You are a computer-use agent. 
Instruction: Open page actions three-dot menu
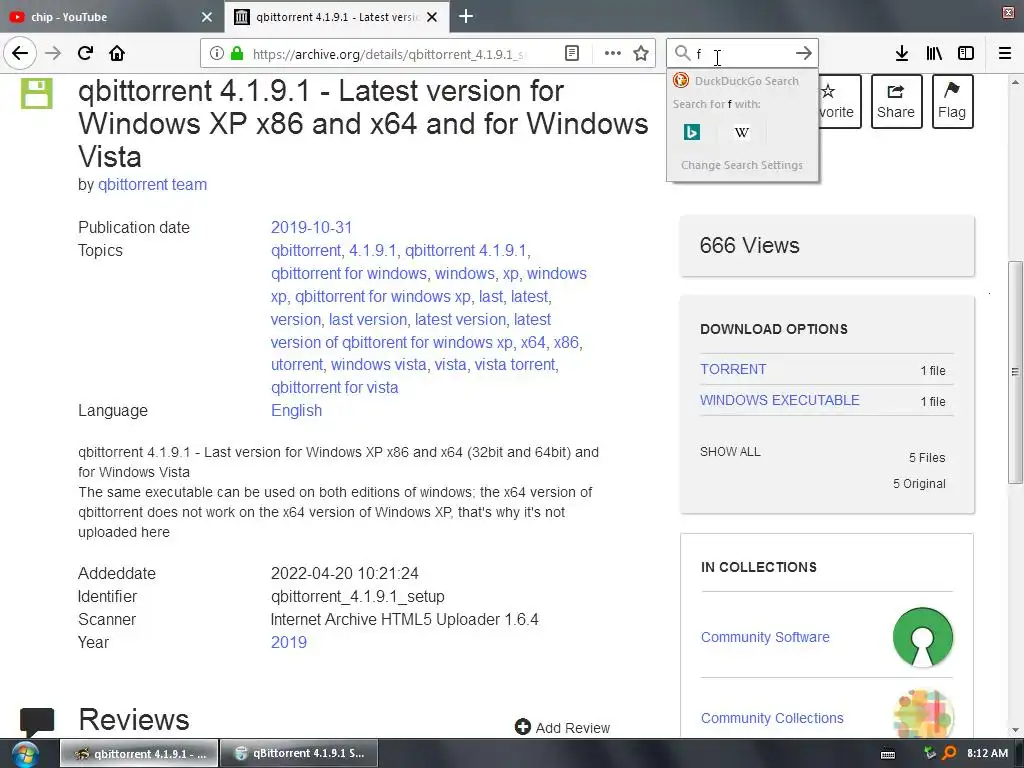click(613, 53)
